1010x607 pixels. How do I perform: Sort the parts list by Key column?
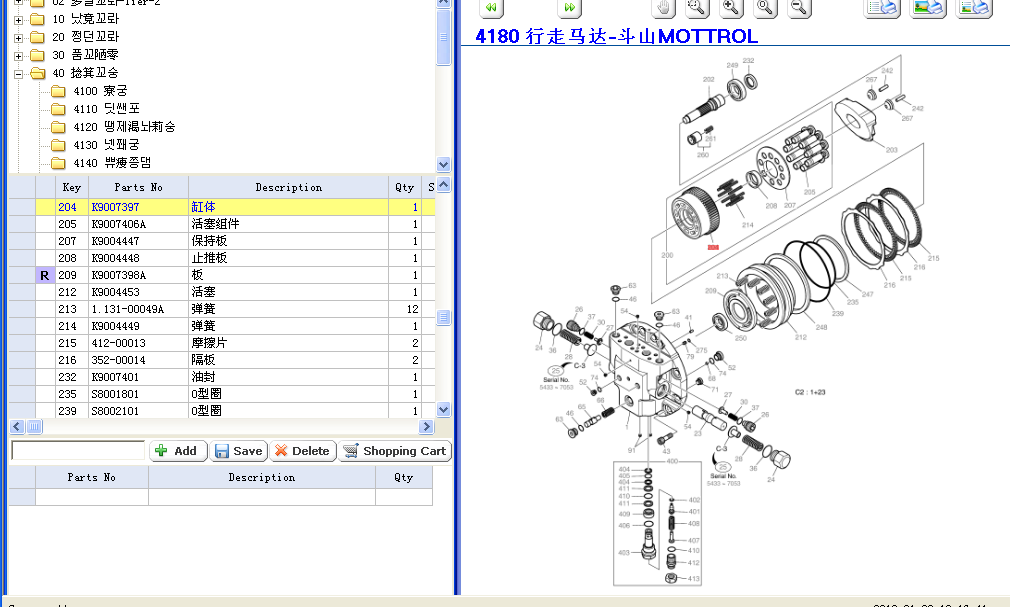click(71, 188)
